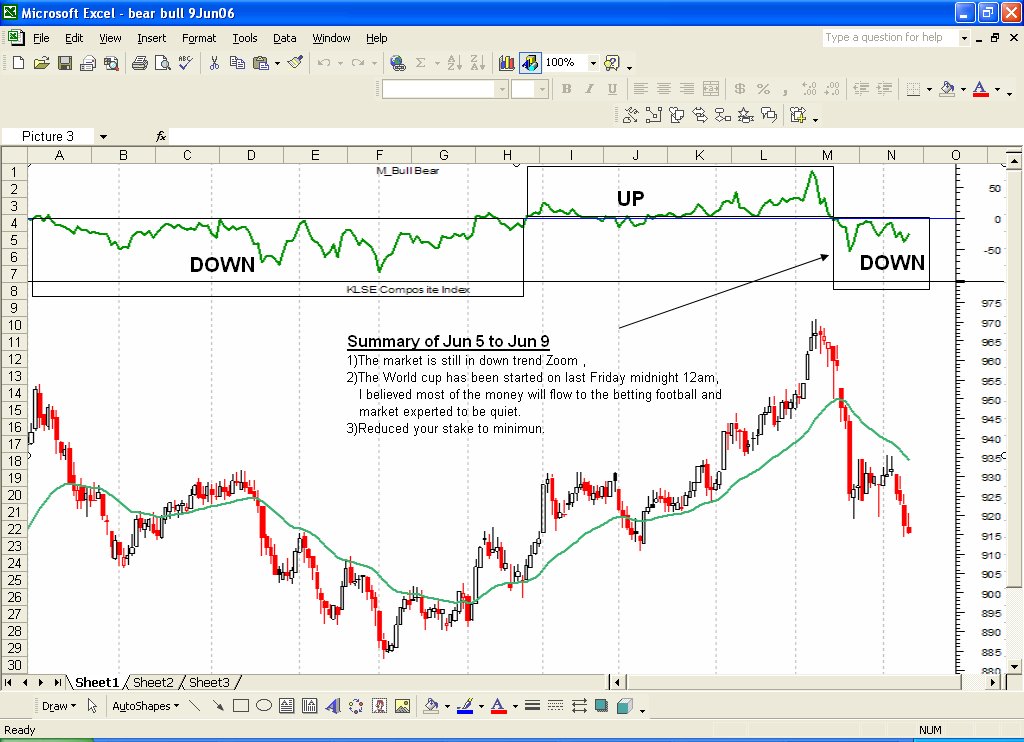
Task: Insert WordArt from the Drawing toolbar
Action: point(332,705)
